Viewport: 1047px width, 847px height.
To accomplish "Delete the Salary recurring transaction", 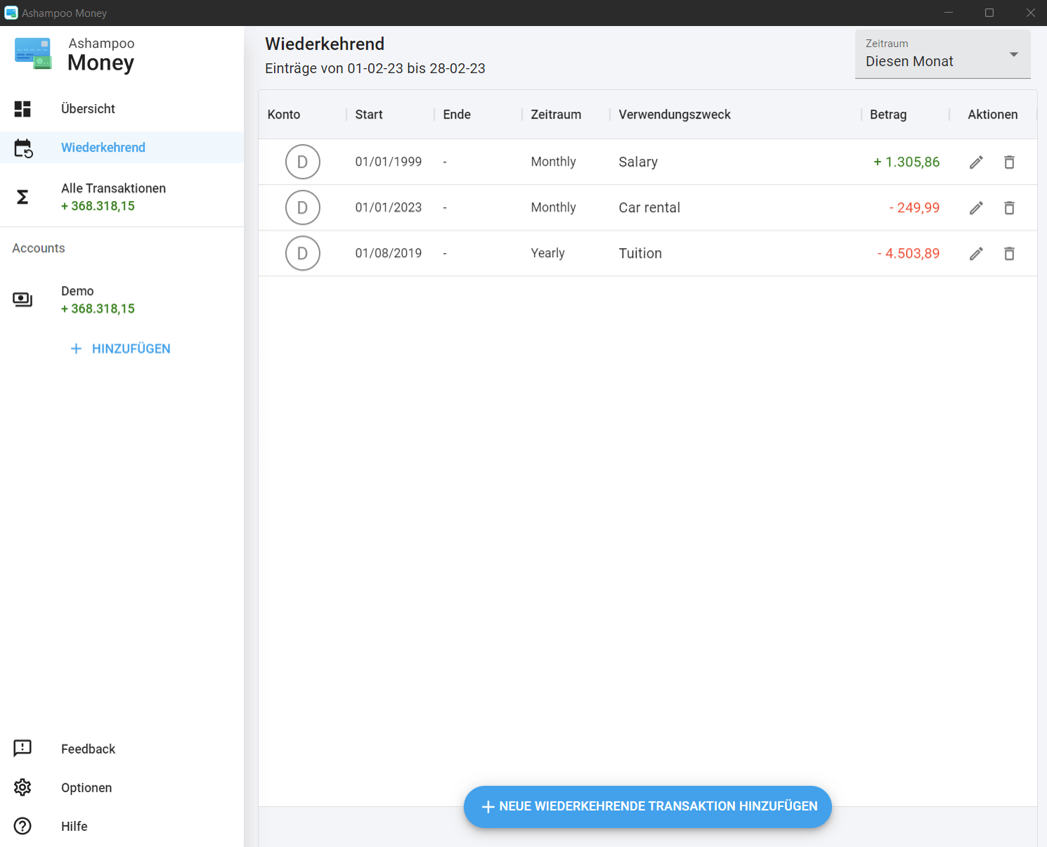I will pyautogui.click(x=1009, y=162).
